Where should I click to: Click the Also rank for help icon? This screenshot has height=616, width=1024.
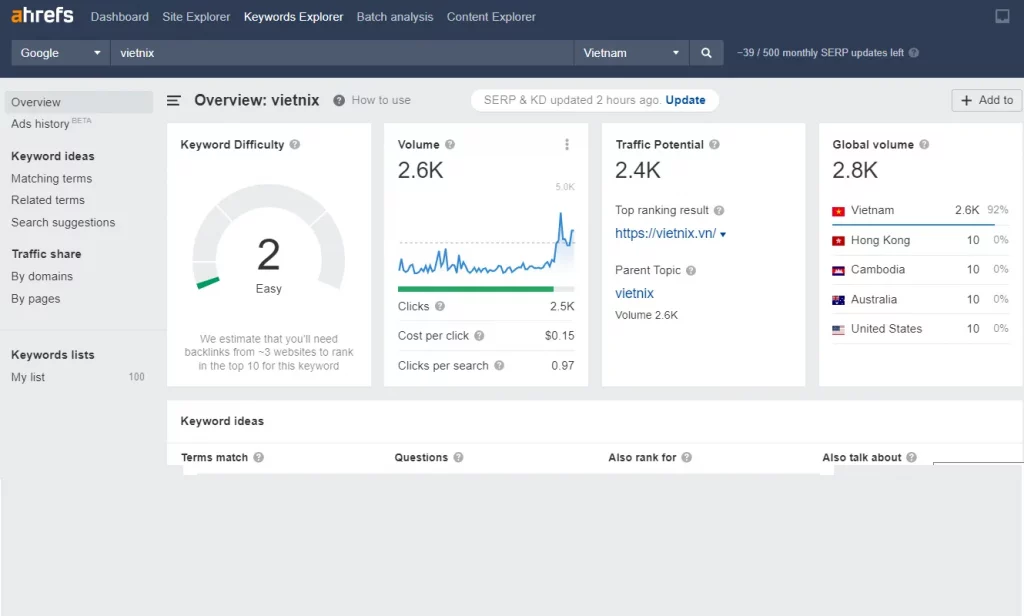(686, 457)
